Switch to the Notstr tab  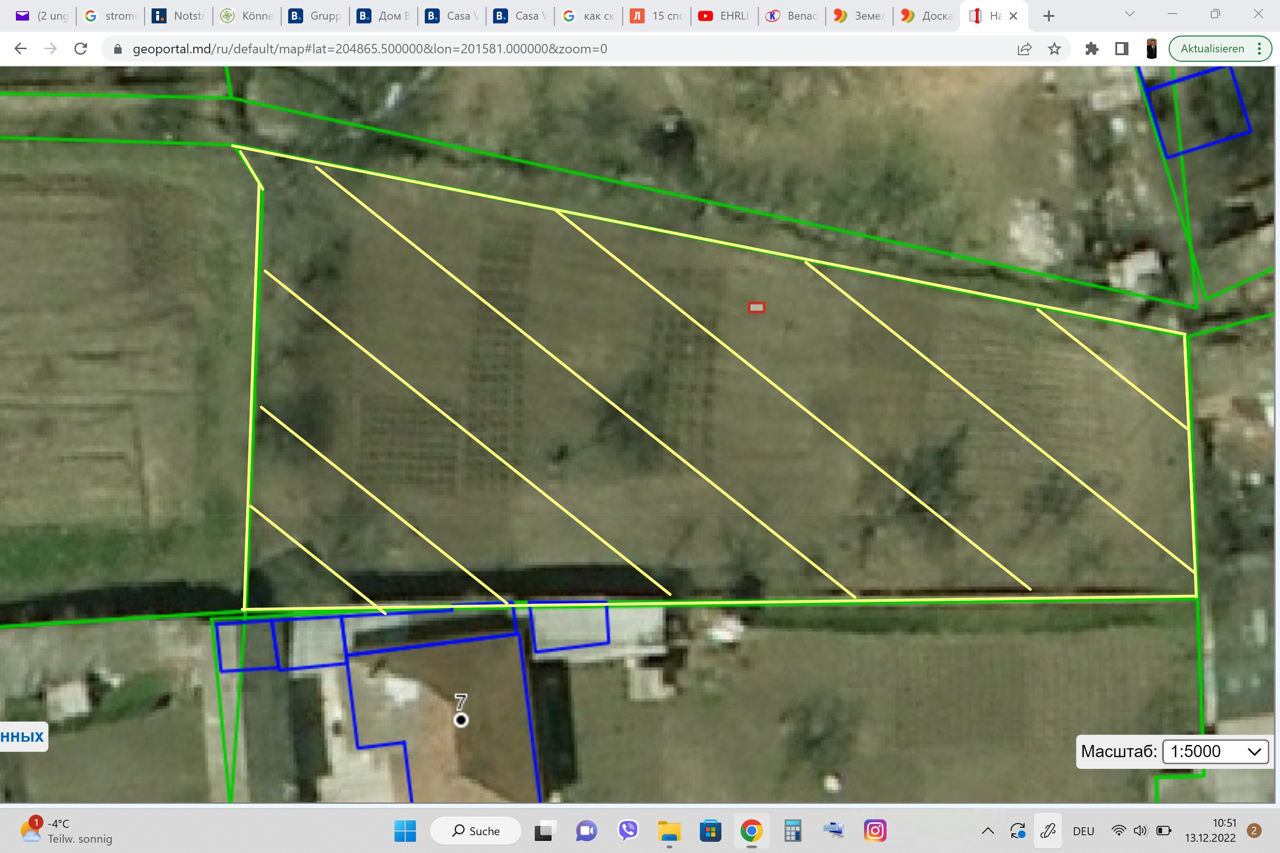click(178, 16)
